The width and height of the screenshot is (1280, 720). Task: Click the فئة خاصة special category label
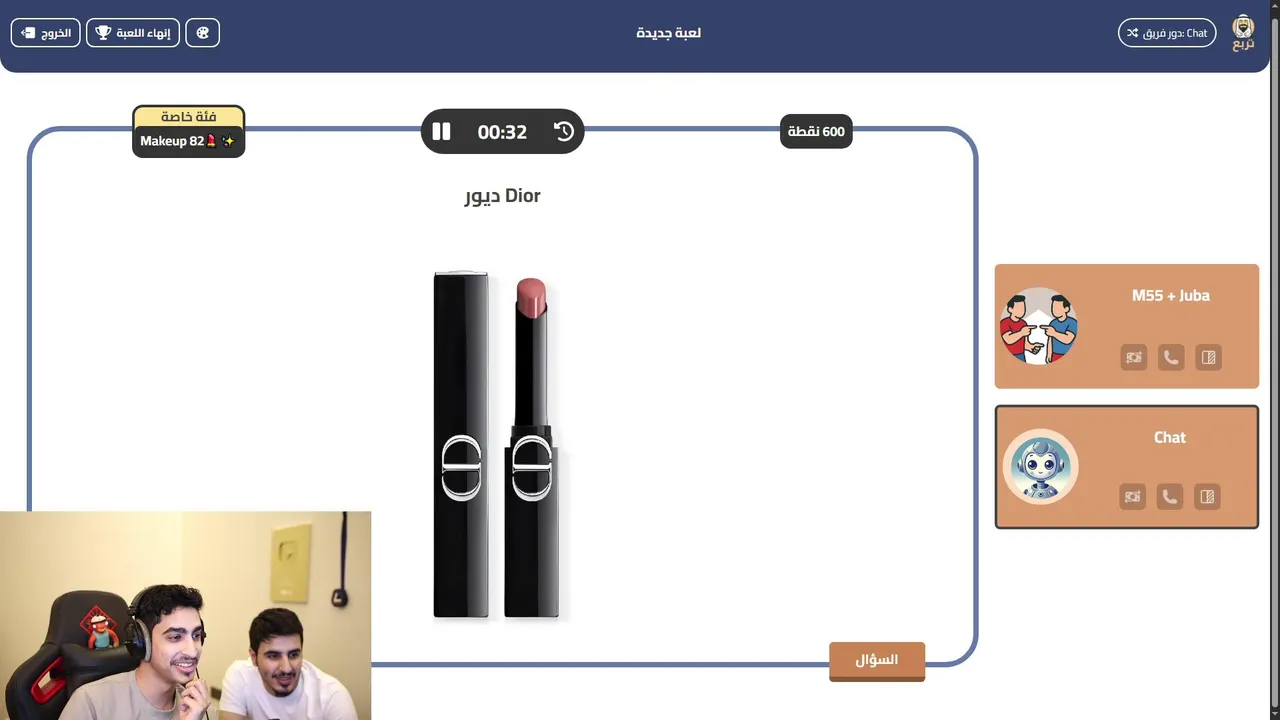point(189,117)
